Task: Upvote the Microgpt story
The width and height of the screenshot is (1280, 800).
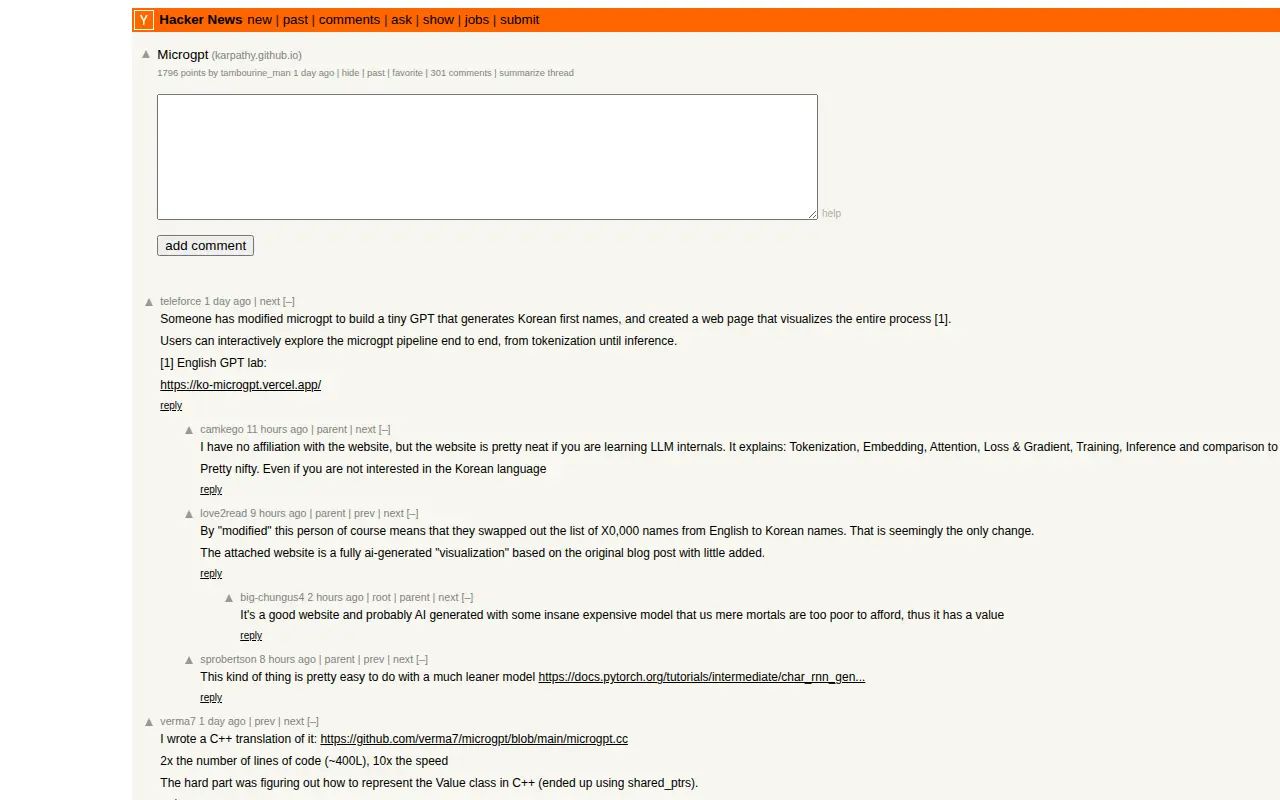Action: pyautogui.click(x=146, y=54)
